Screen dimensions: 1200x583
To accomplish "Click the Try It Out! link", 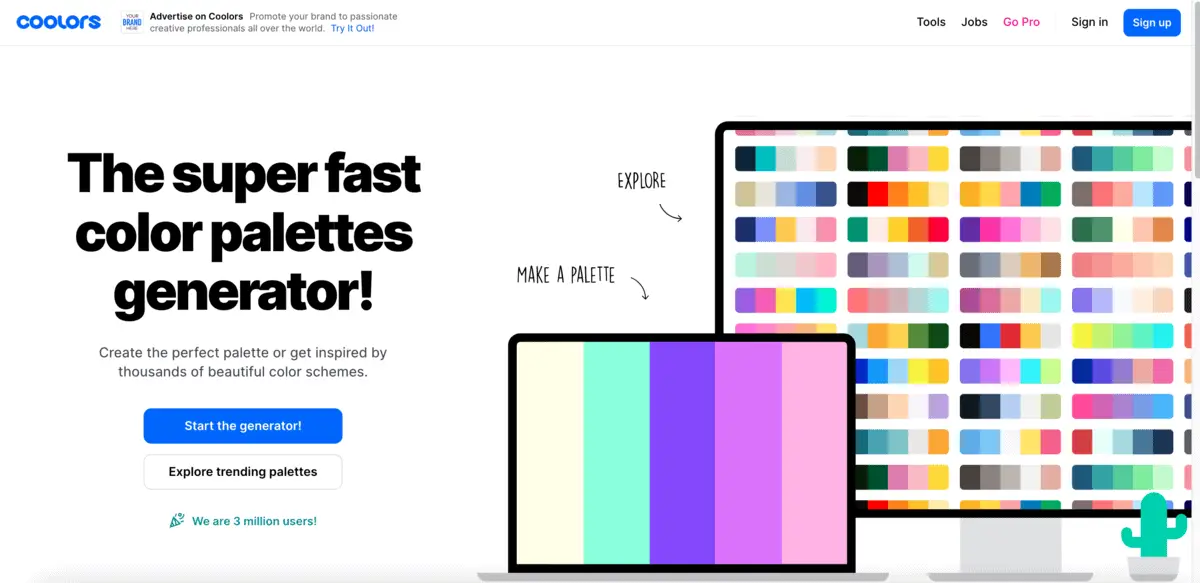I will [x=352, y=29].
